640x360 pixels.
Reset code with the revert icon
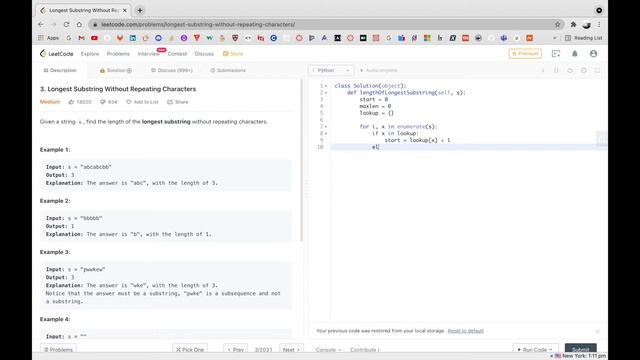click(570, 71)
